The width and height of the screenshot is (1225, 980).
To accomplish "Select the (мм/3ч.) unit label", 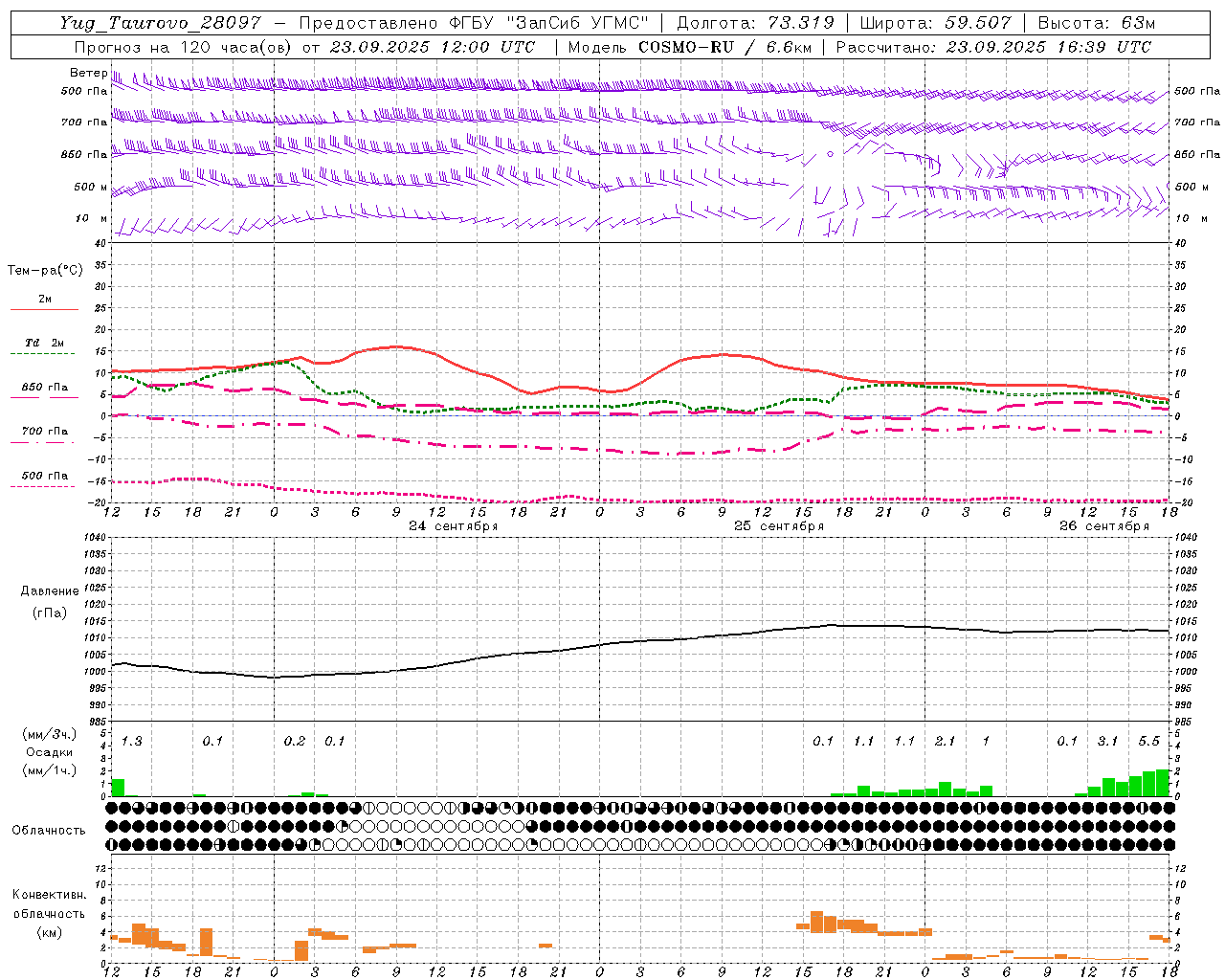I will 49,735.
